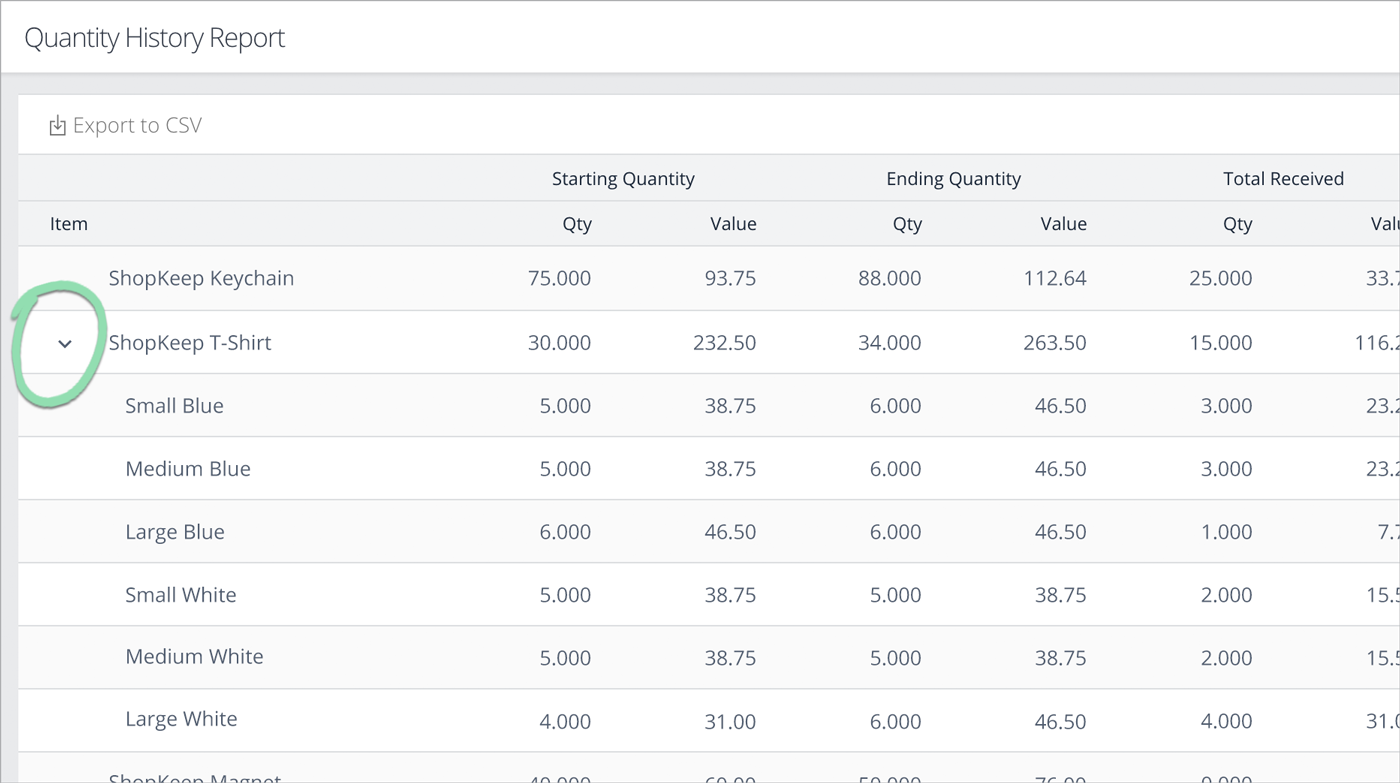Click the Value header under Starting Quantity
Image resolution: width=1400 pixels, height=783 pixels.
point(733,224)
